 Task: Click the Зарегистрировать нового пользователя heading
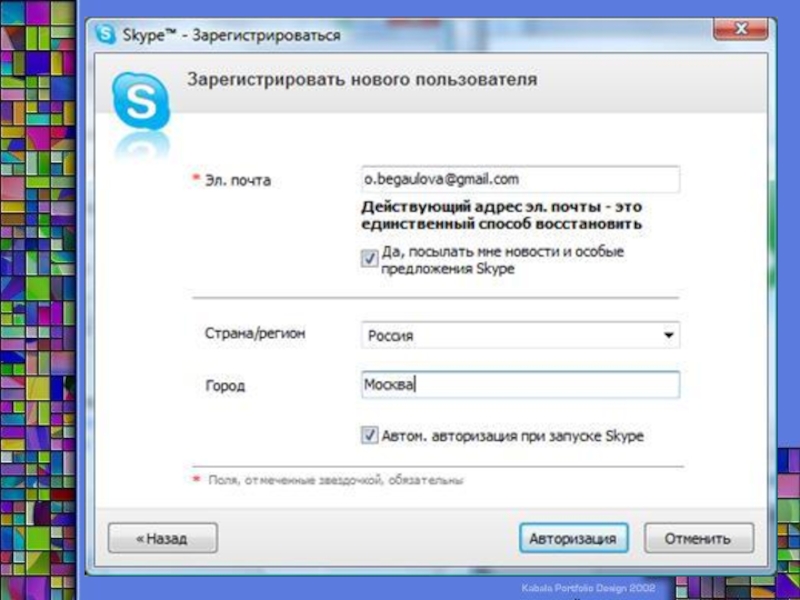[x=362, y=80]
